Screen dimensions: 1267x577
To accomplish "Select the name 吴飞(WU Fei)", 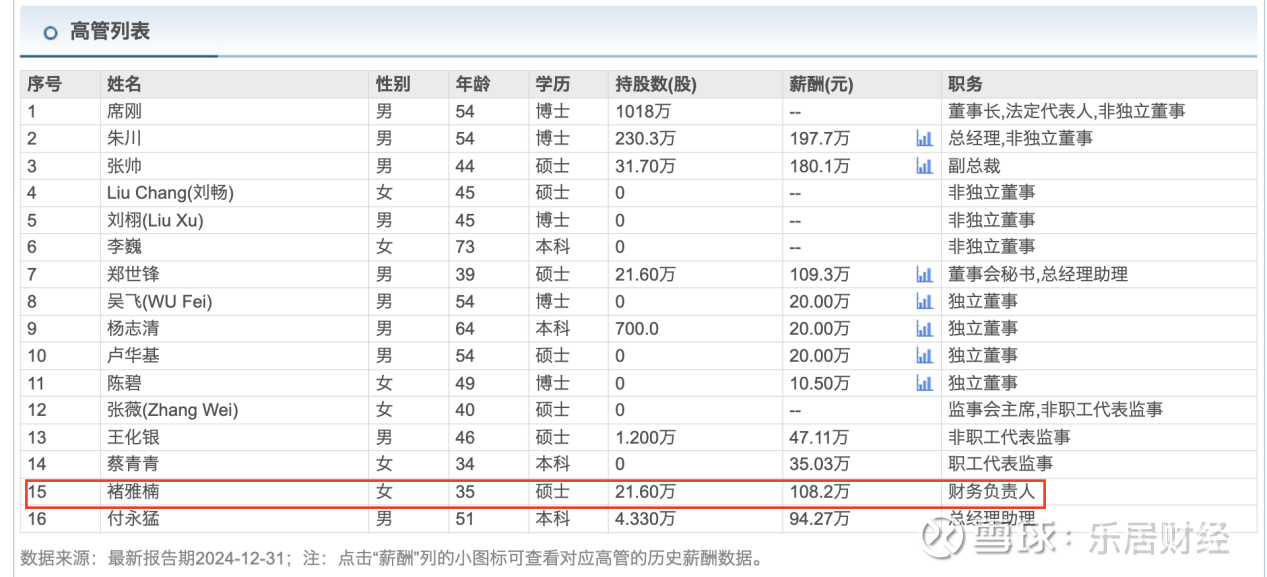I will pyautogui.click(x=160, y=301).
